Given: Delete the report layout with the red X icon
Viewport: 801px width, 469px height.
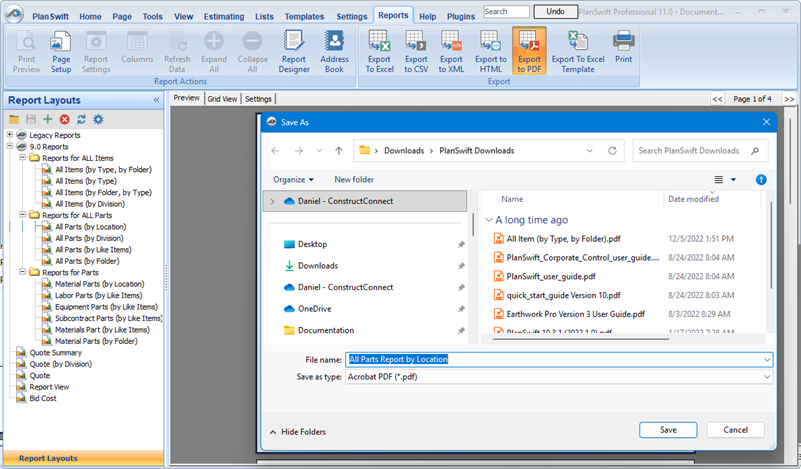Looking at the screenshot, I should point(64,119).
